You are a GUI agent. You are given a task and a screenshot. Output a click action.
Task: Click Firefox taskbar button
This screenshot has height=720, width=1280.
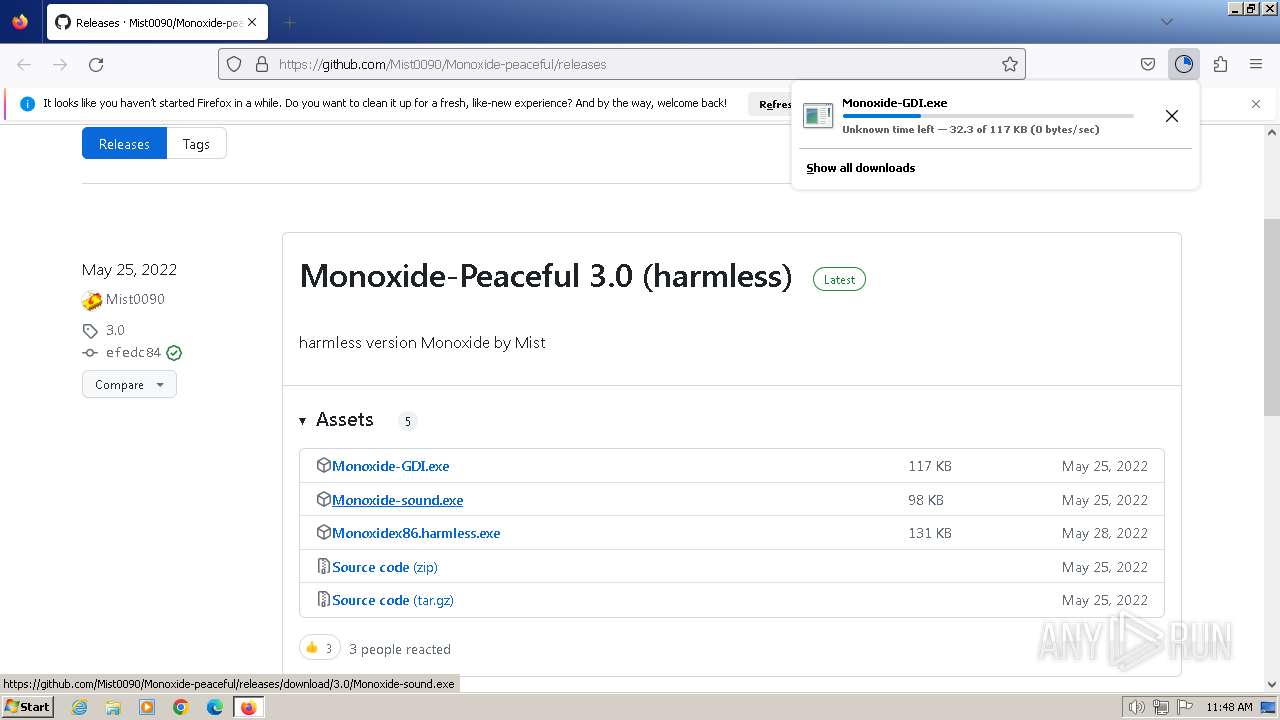(x=248, y=707)
